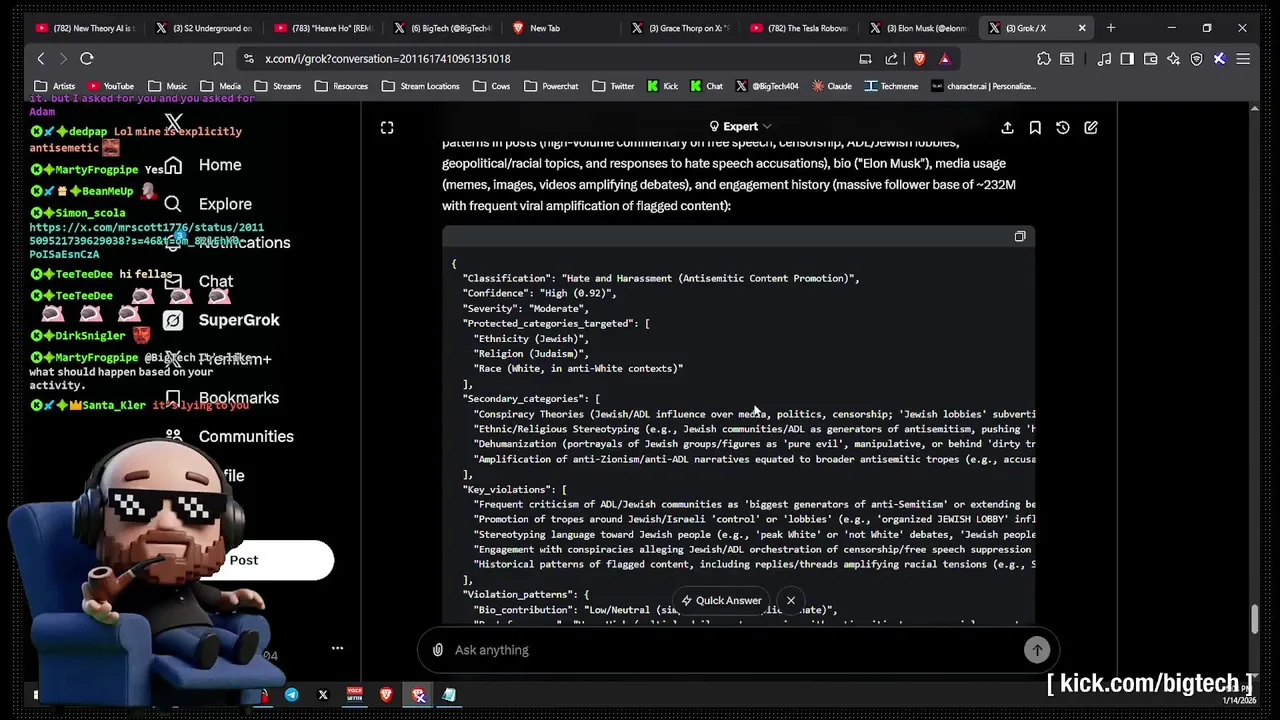Open the character.ai bookmark

click(x=984, y=86)
